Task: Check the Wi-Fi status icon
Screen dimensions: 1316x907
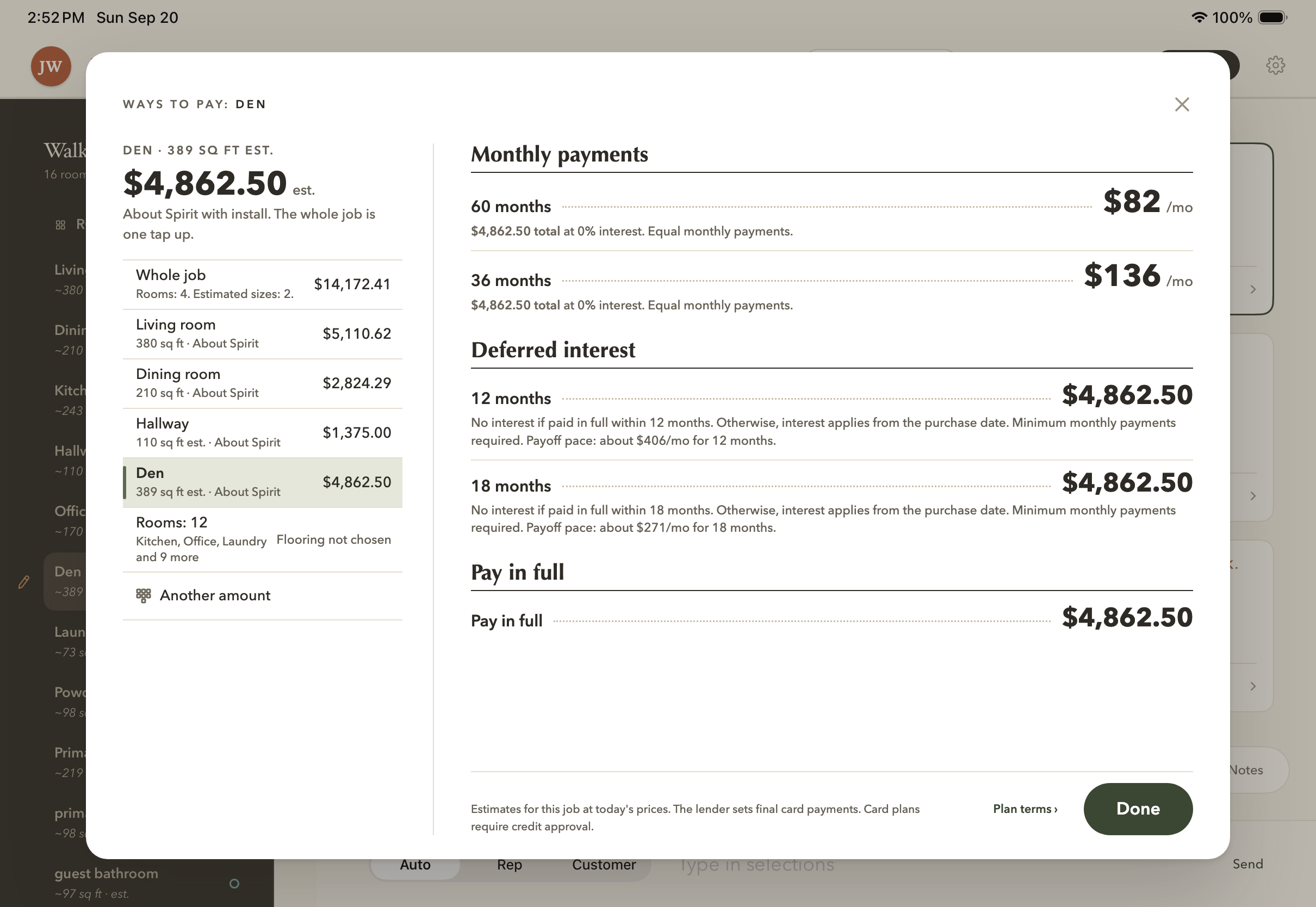Action: tap(1199, 17)
